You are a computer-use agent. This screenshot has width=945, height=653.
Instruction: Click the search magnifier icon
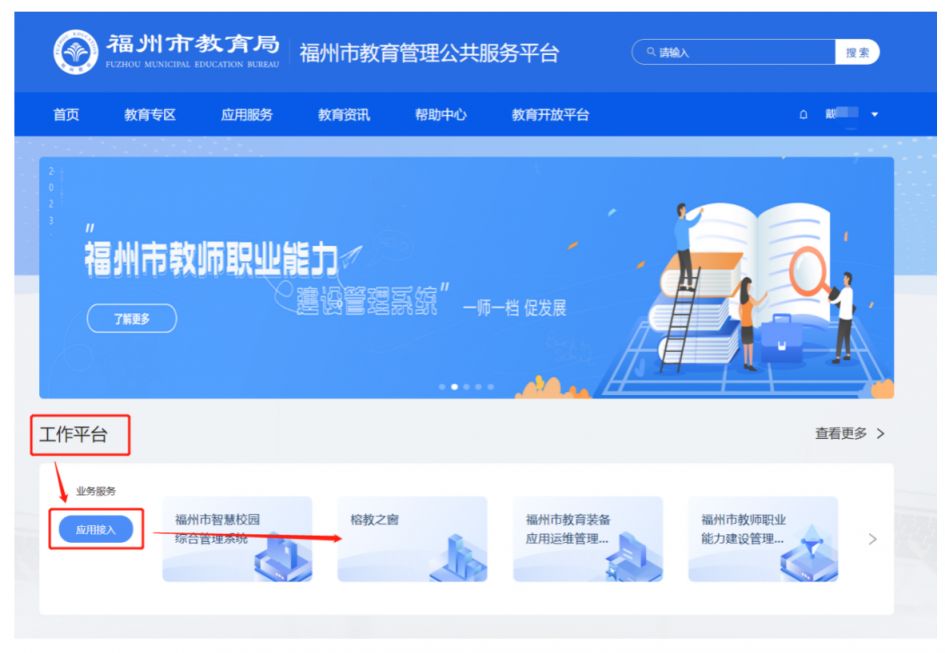tap(651, 52)
